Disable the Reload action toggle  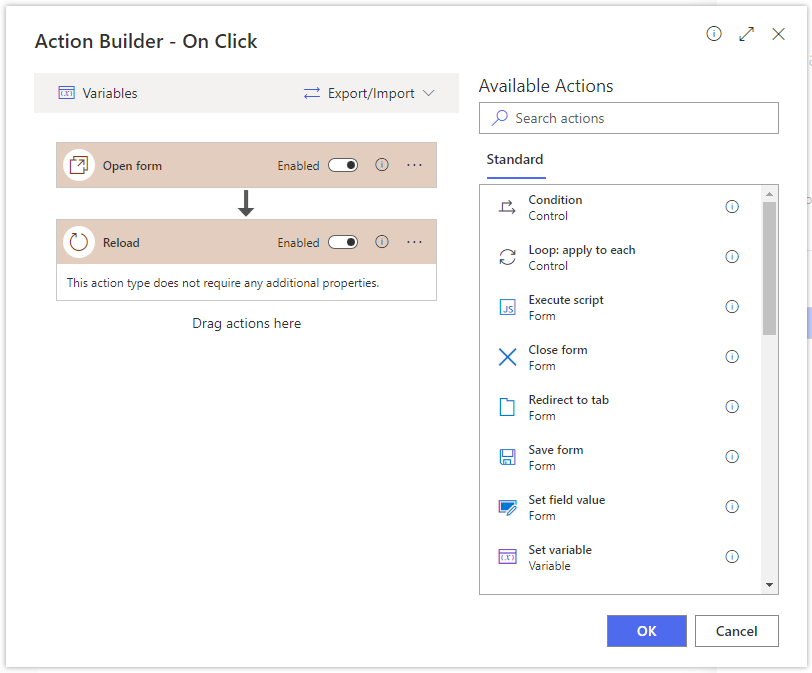[x=343, y=242]
